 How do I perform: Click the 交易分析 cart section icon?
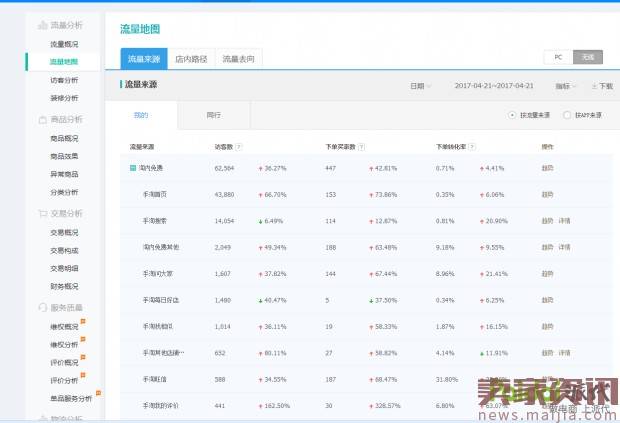tap(42, 213)
